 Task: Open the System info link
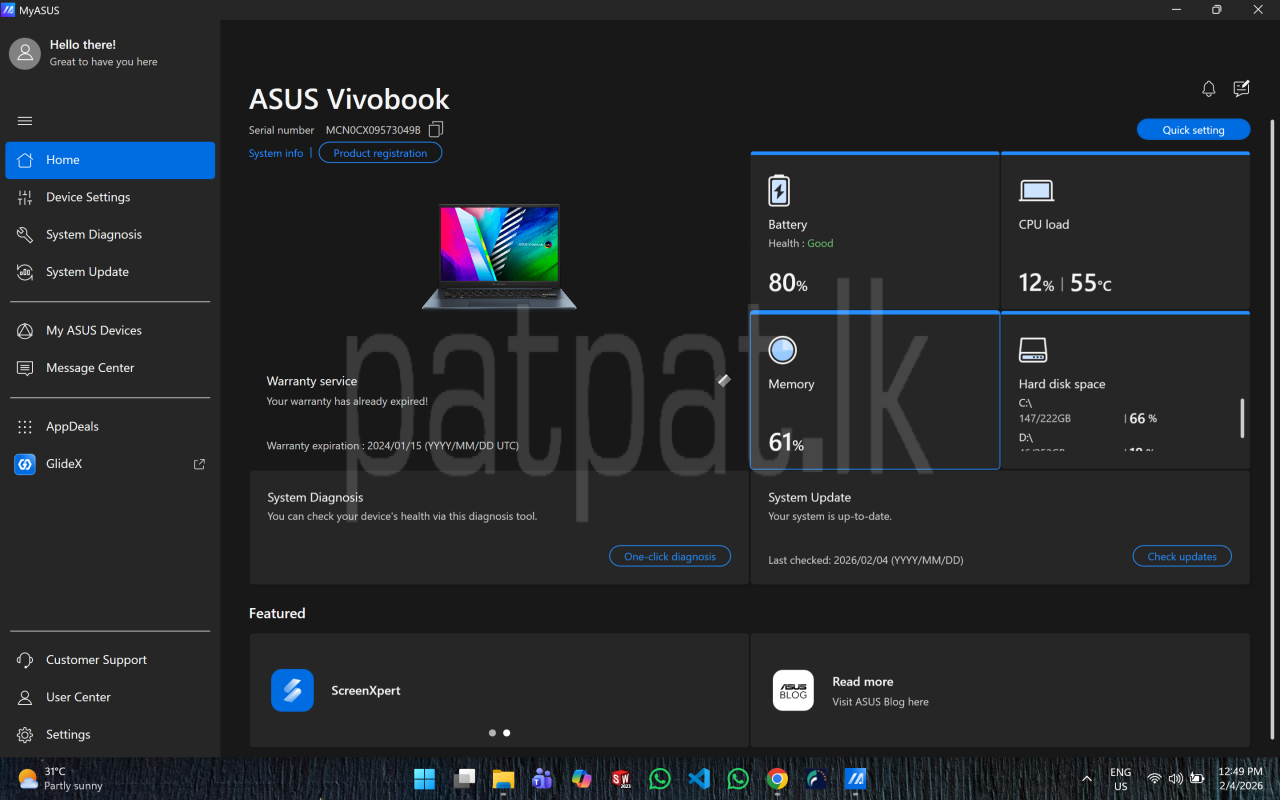coord(276,153)
